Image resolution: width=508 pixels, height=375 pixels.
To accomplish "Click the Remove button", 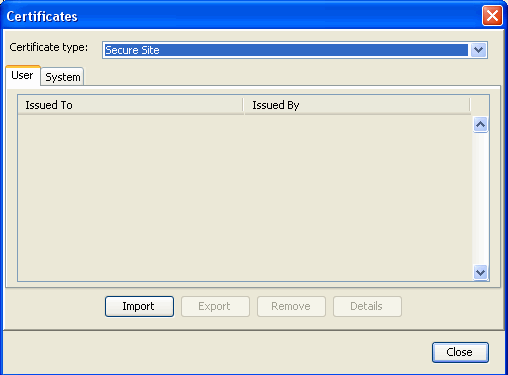I will [x=291, y=306].
